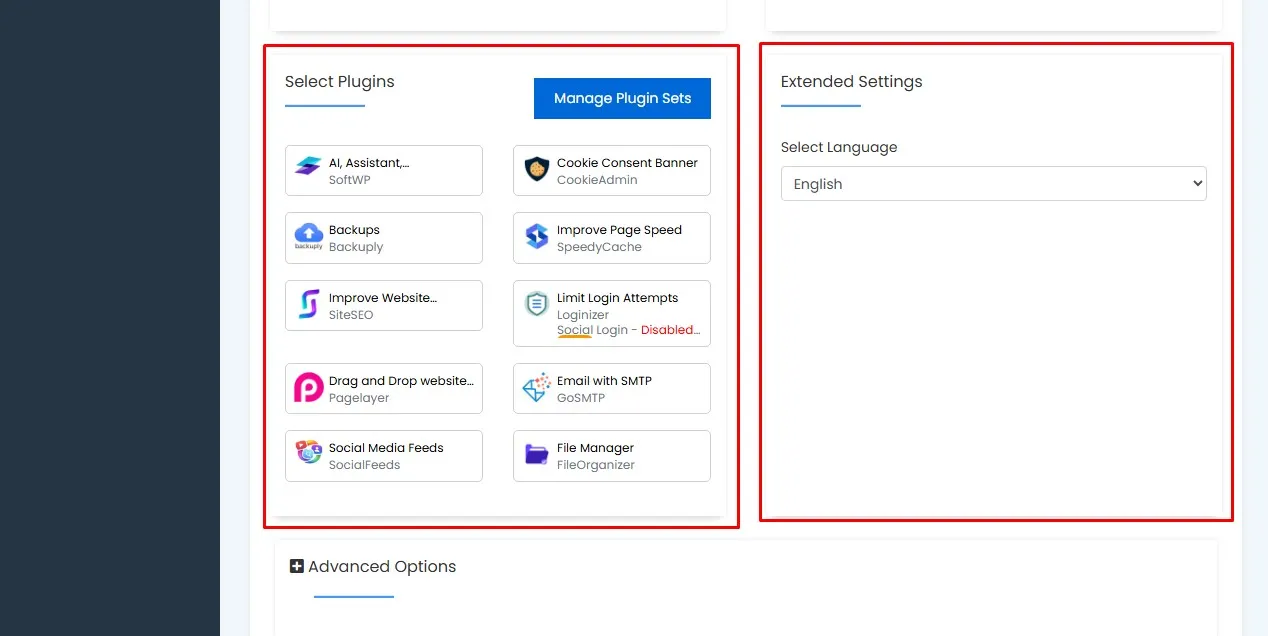1268x636 pixels.
Task: Open the Select Plugins section header
Action: 339,81
